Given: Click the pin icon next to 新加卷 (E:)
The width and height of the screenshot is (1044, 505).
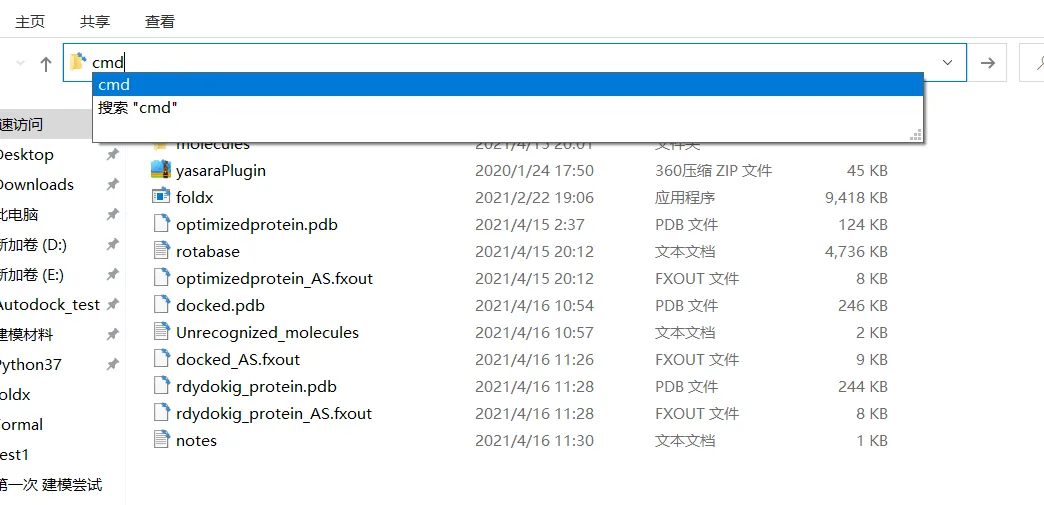Looking at the screenshot, I should click(113, 274).
